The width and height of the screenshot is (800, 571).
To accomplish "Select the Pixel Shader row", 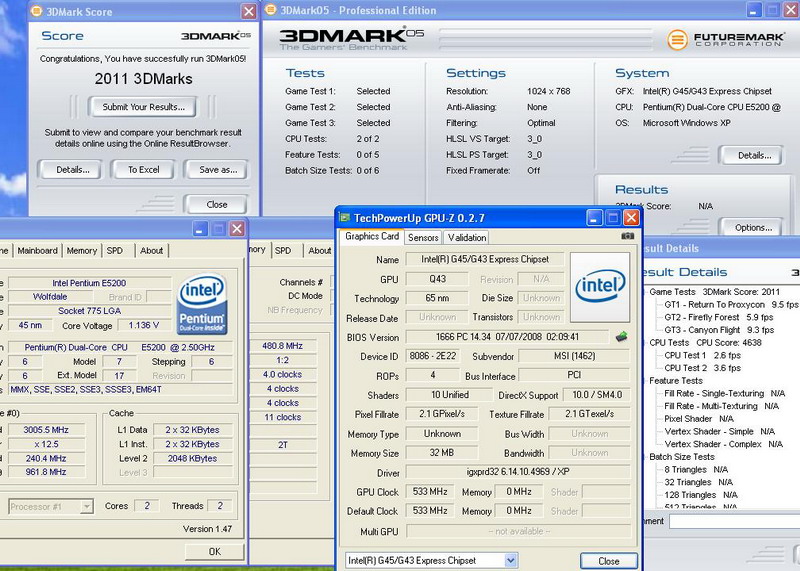I will pyautogui.click(x=699, y=418).
